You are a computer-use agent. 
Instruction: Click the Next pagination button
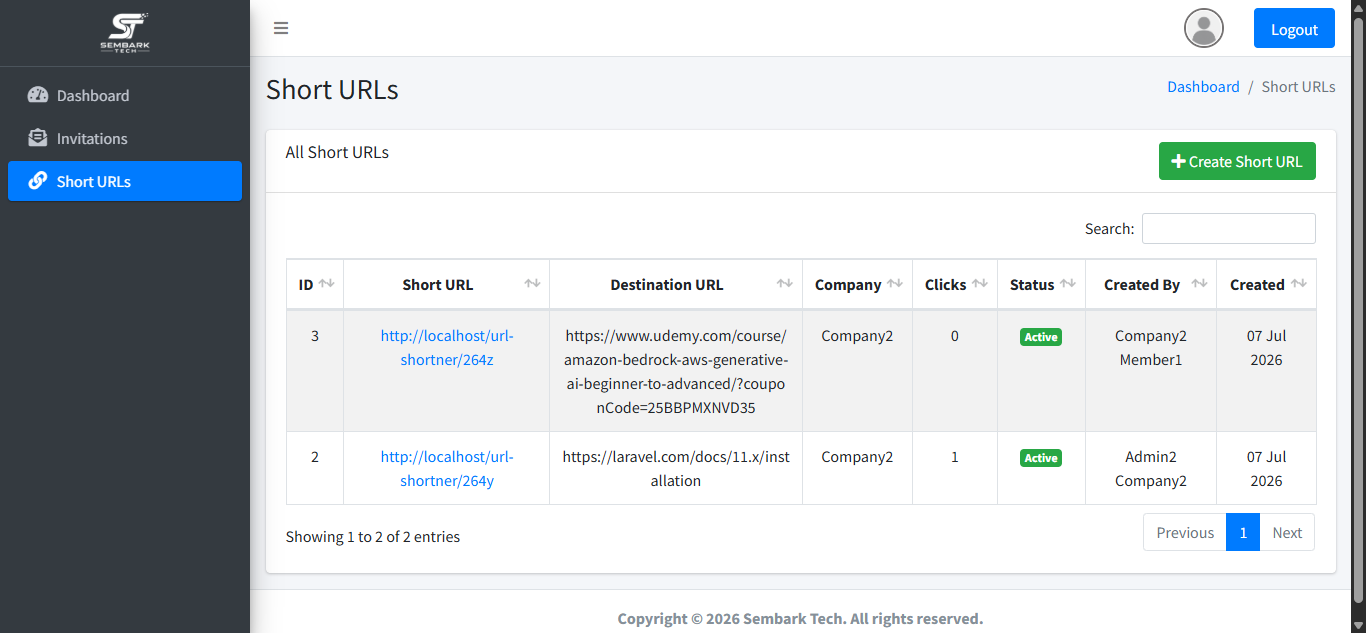[x=1287, y=532]
